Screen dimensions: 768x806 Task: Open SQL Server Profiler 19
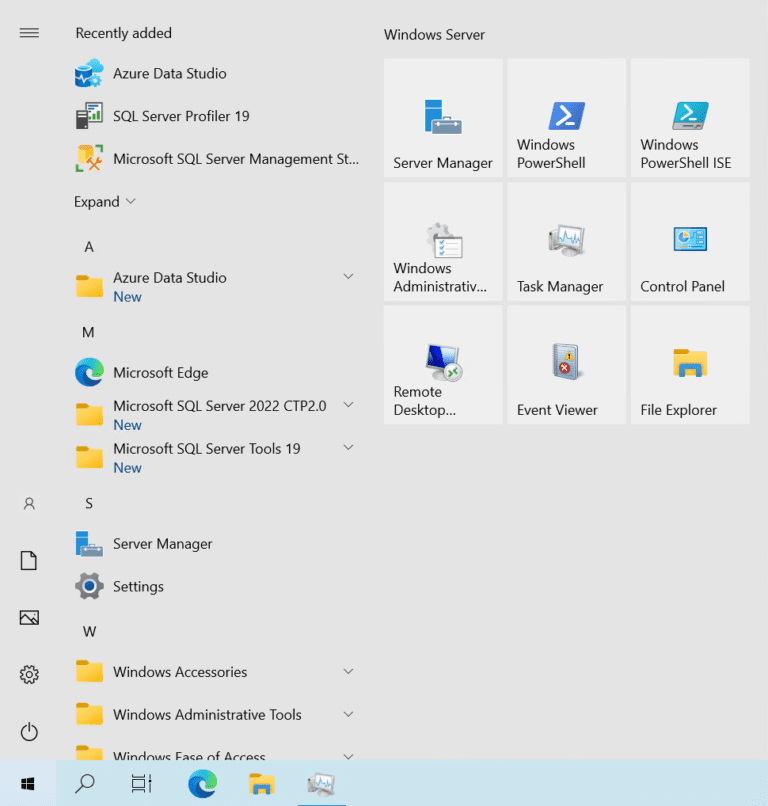(x=181, y=116)
